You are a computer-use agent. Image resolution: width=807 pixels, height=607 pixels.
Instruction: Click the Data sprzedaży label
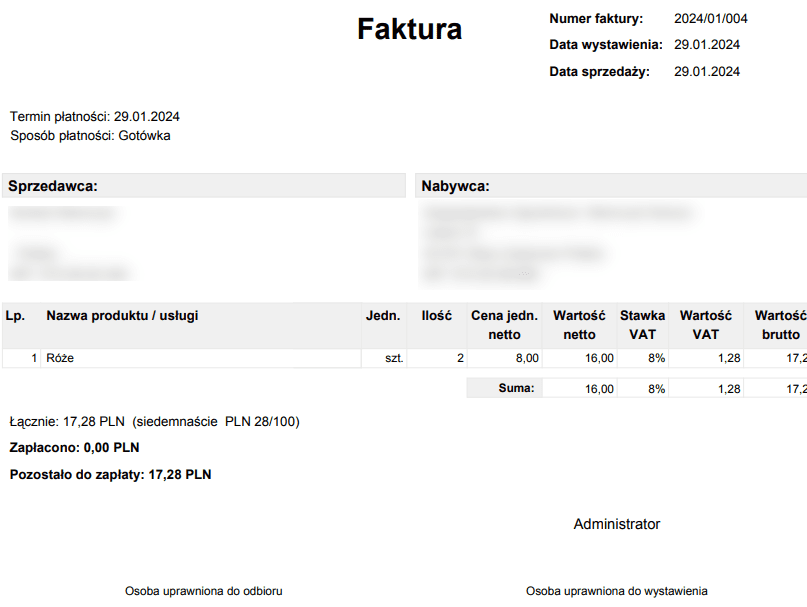pyautogui.click(x=599, y=72)
